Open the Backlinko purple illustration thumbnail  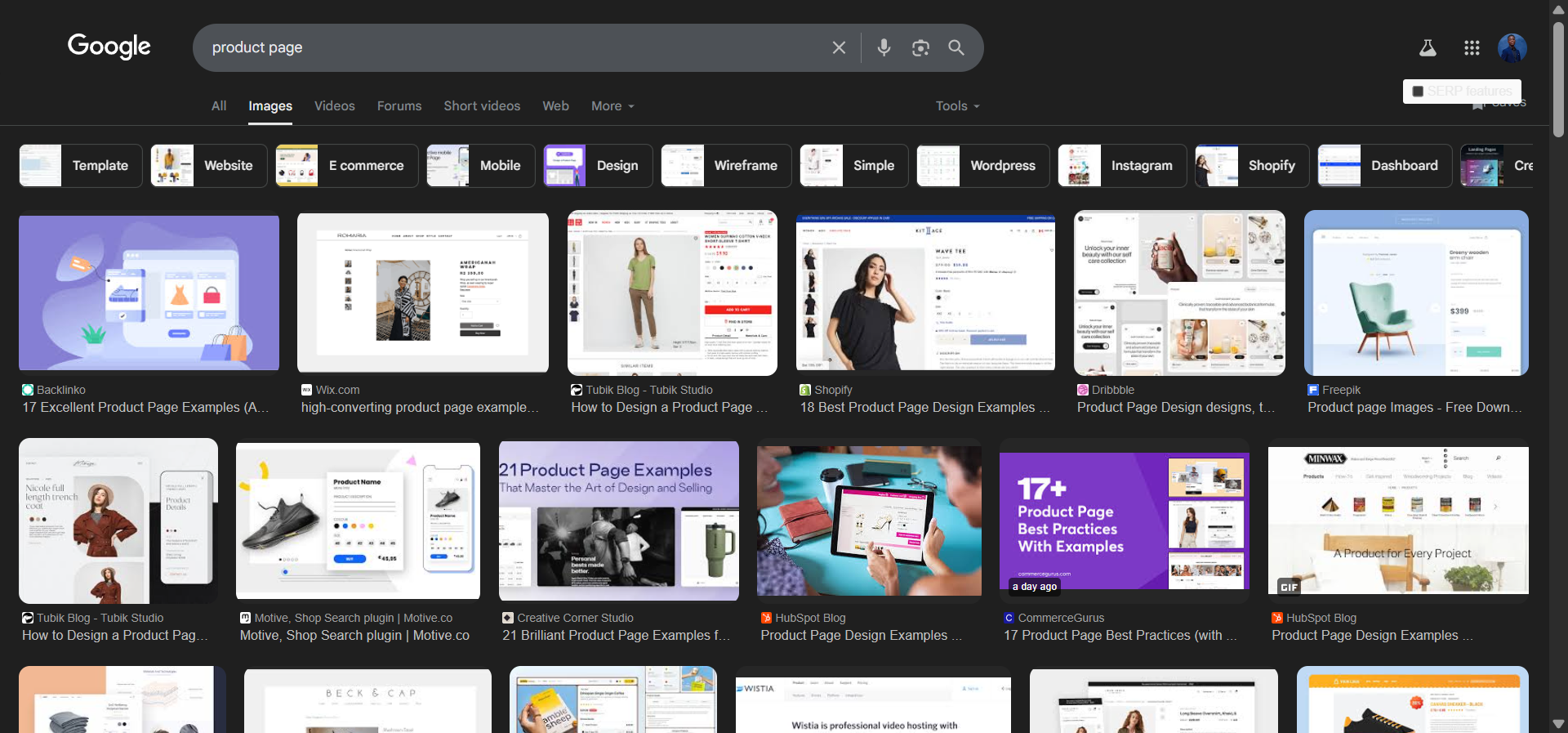tap(149, 293)
